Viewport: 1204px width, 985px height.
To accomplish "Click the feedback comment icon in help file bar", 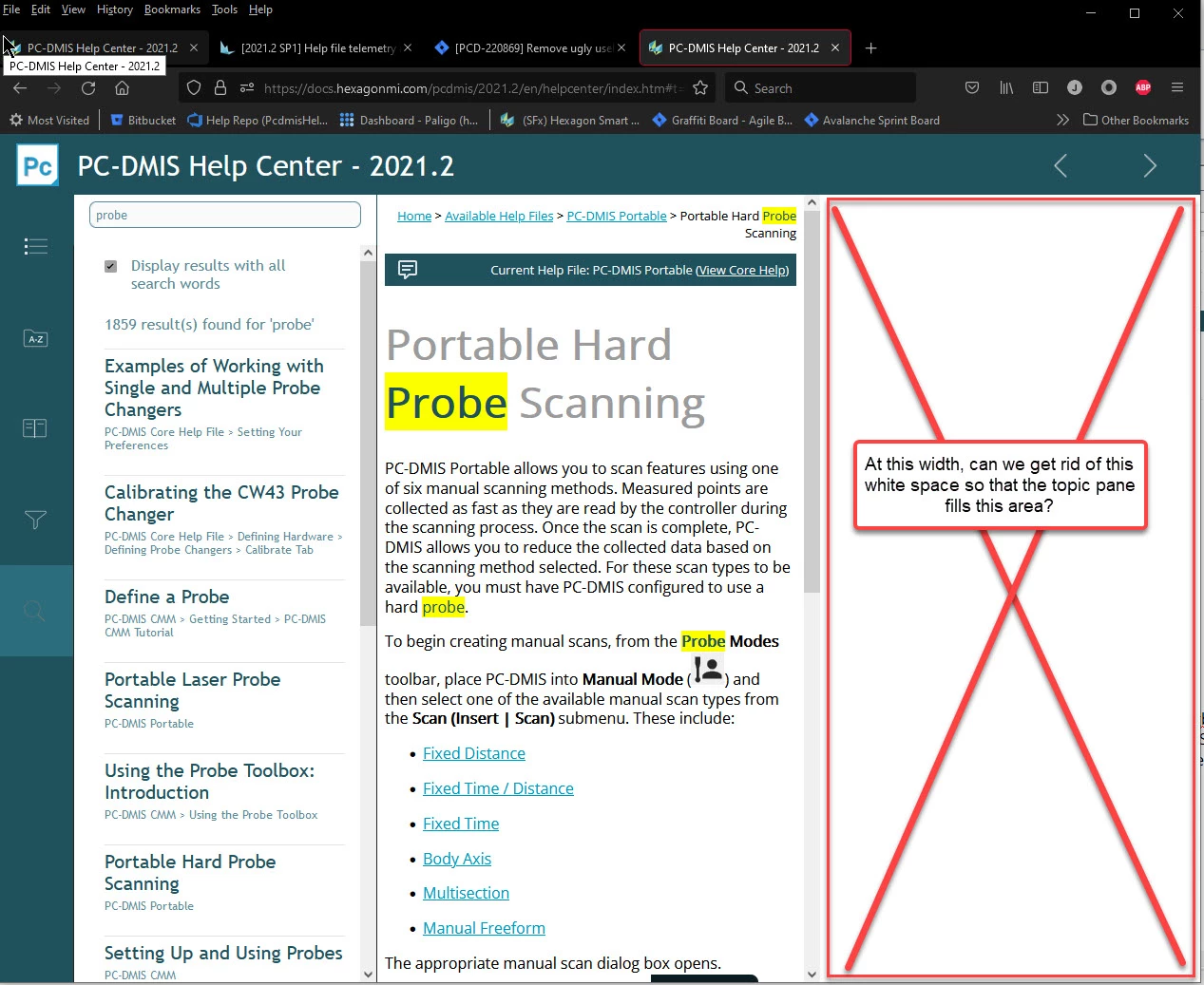I will [408, 270].
